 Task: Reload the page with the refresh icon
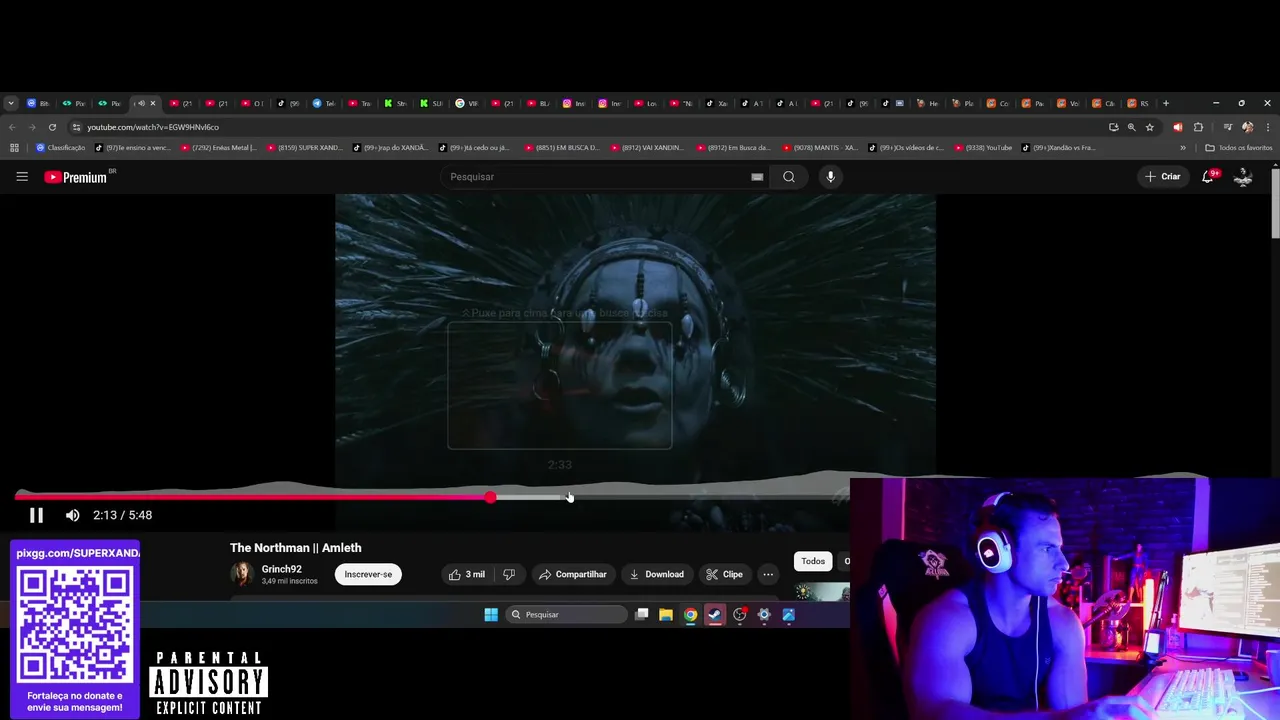pos(52,127)
